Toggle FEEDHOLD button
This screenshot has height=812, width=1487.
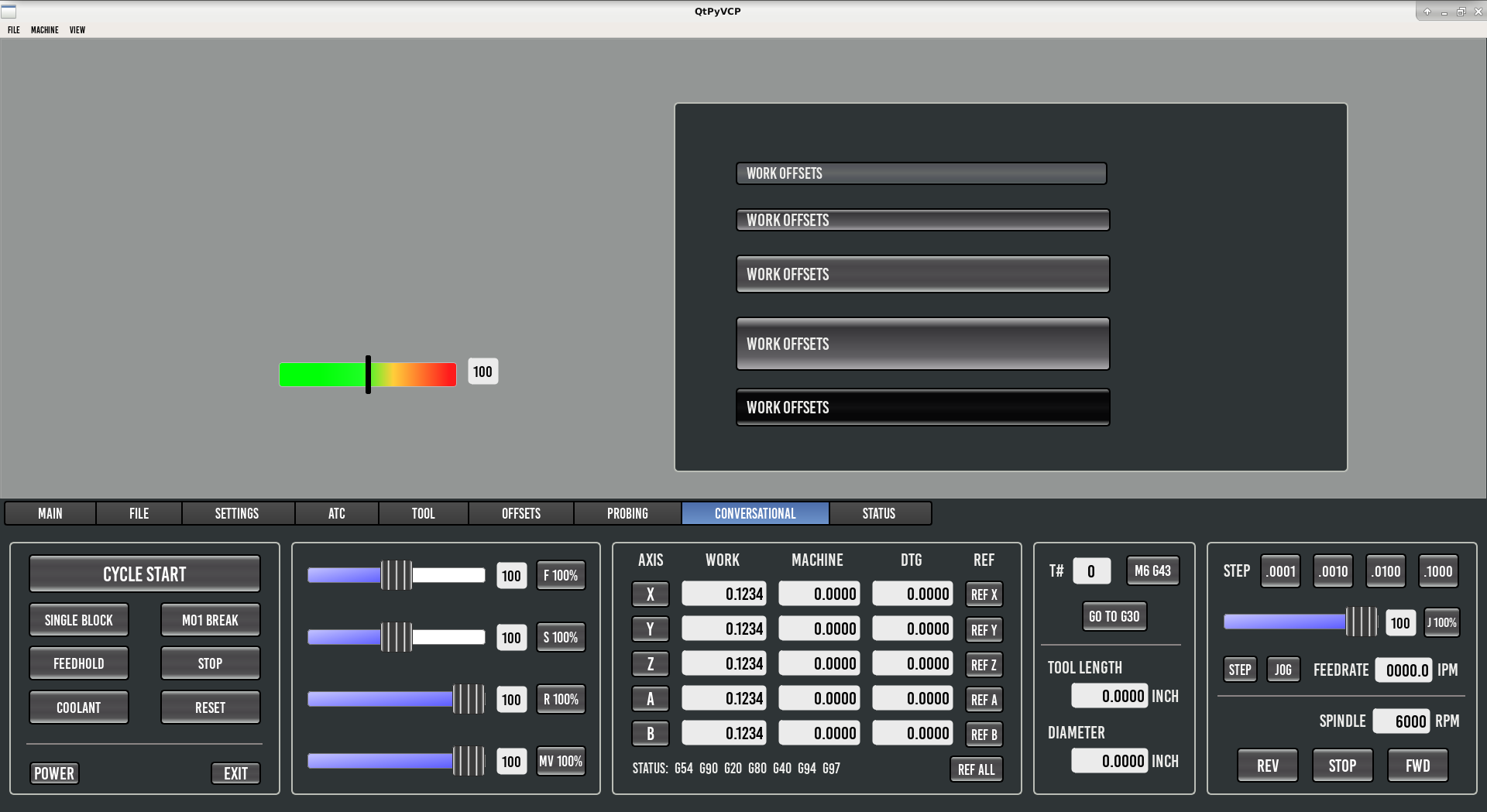point(79,663)
